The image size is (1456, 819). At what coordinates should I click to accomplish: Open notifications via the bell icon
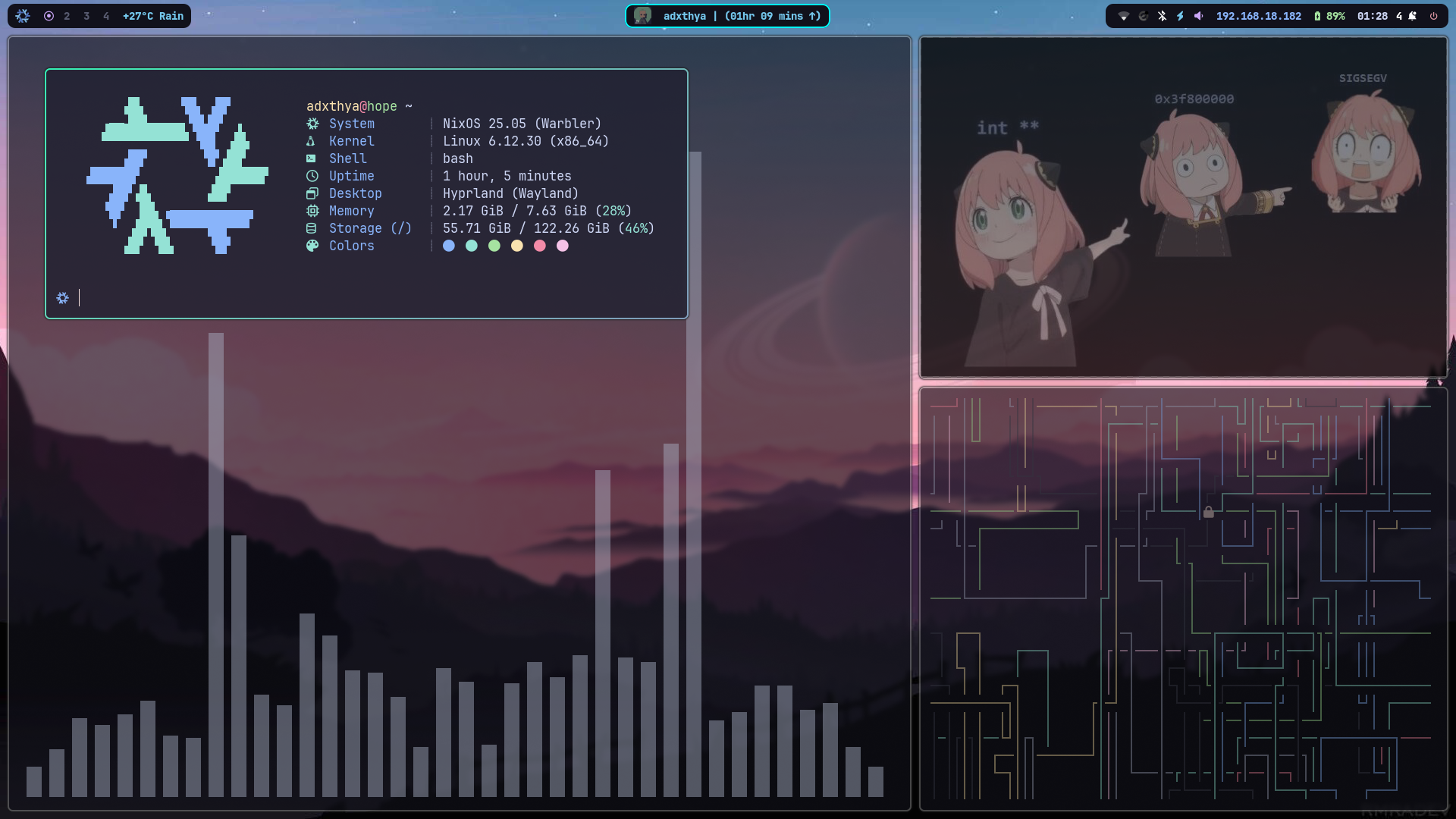(x=1412, y=16)
